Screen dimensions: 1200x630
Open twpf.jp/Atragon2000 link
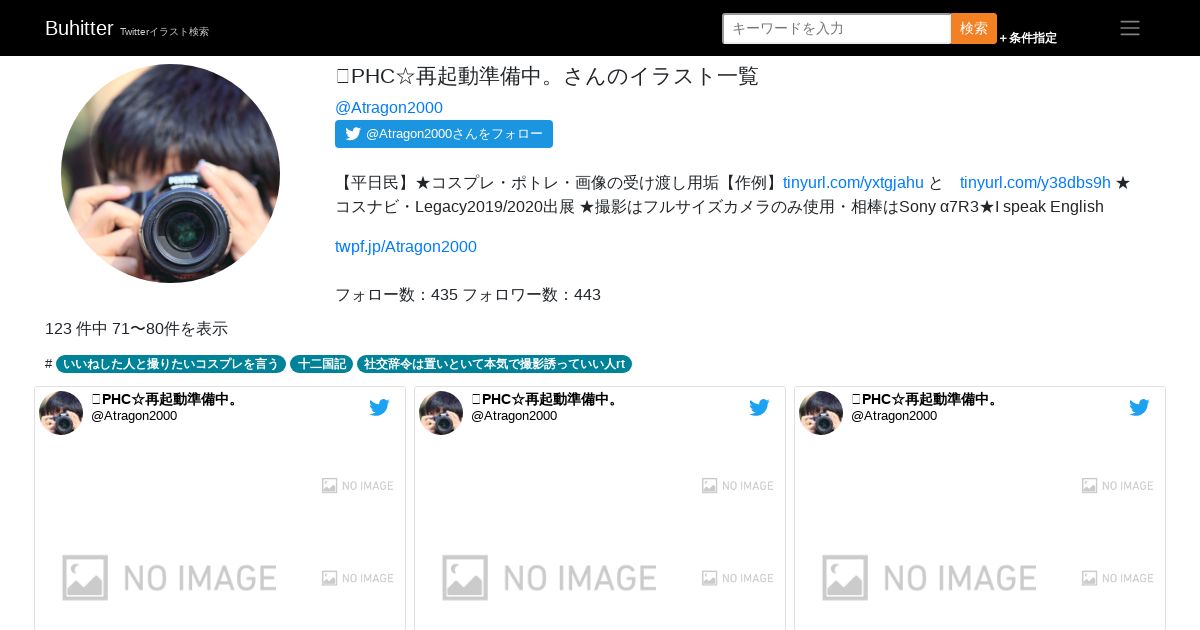tap(406, 246)
